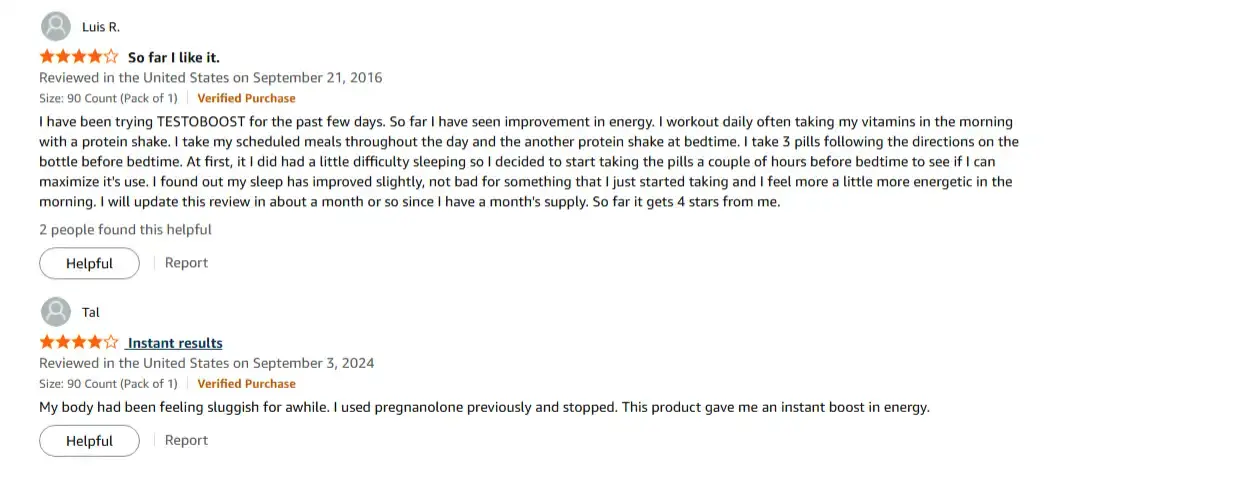Open the 'Instant results' review title link
This screenshot has width=1240, height=477.
(175, 343)
